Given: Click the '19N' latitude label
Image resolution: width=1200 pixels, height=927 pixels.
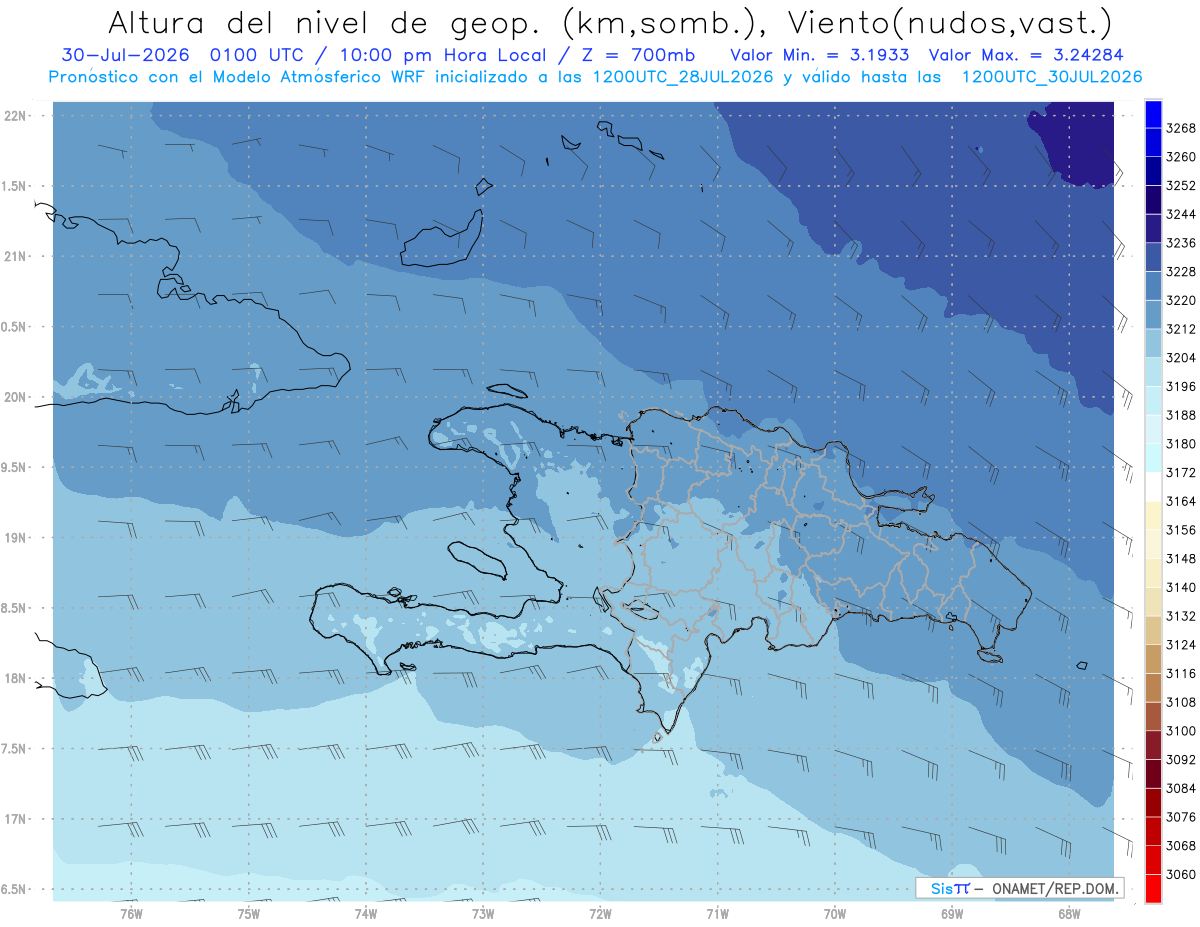Looking at the screenshot, I should coord(17,538).
